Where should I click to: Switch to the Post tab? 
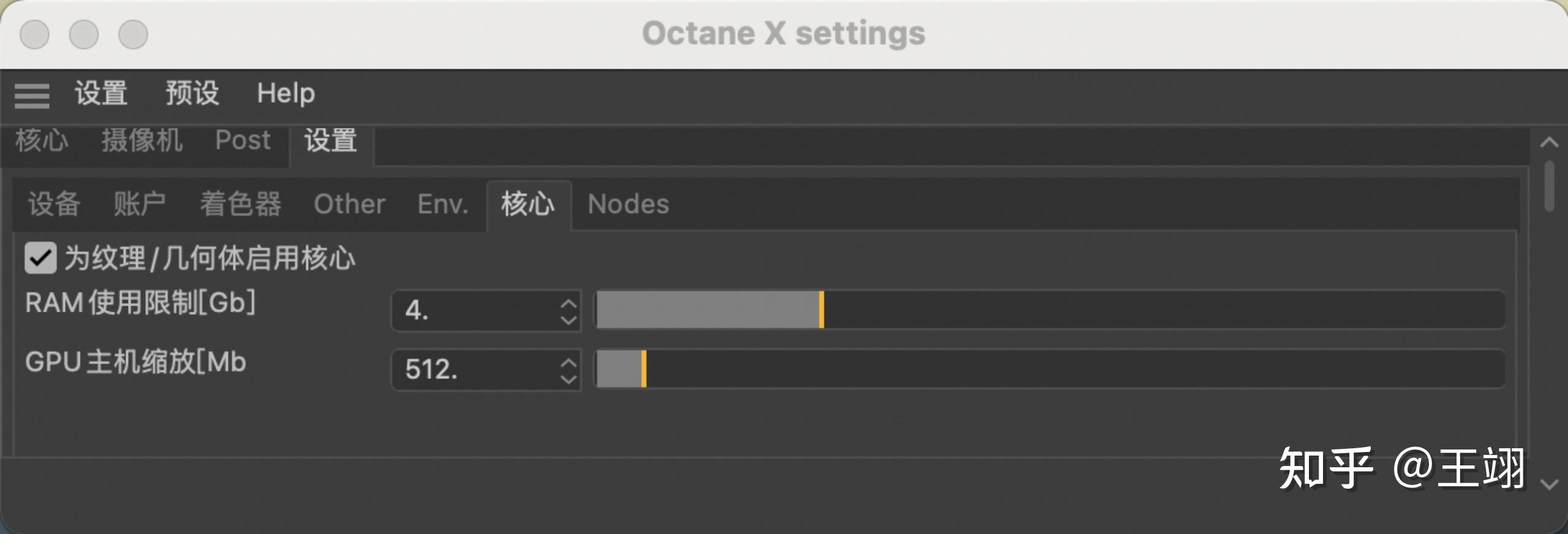click(243, 141)
